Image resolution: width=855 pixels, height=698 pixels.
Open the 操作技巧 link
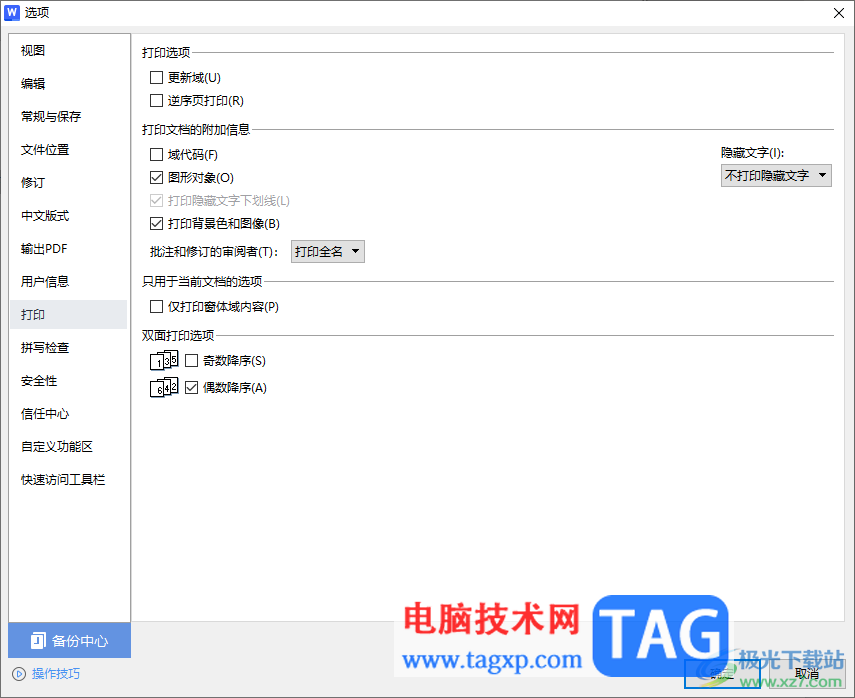[56, 674]
